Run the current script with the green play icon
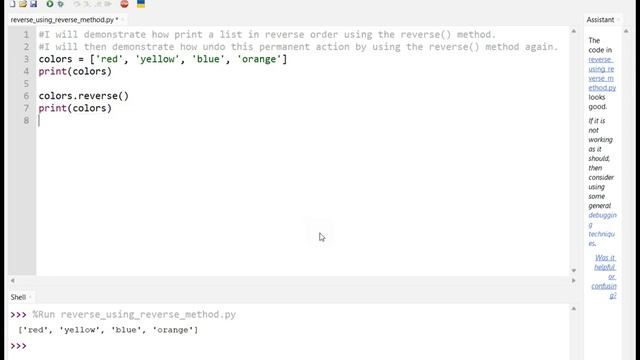The height and width of the screenshot is (360, 640). (50, 4)
